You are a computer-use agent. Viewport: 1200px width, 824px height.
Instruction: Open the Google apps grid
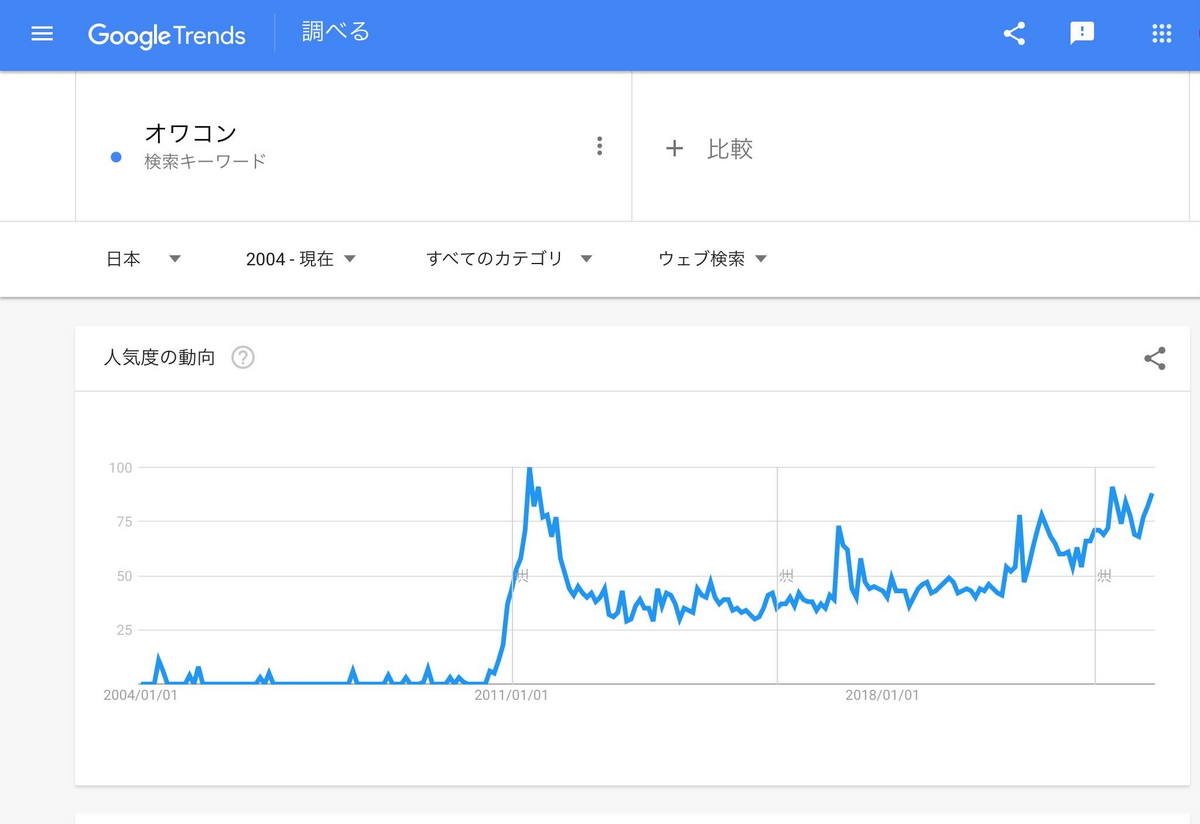pyautogui.click(x=1161, y=34)
